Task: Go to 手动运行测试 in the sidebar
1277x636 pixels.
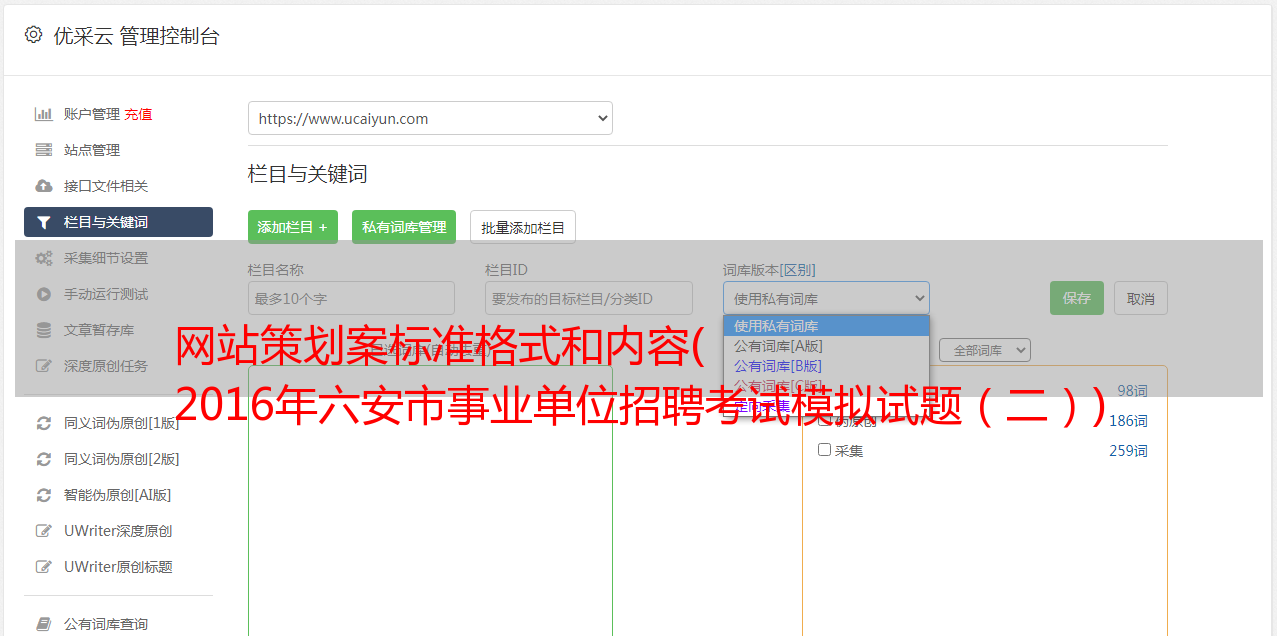Action: [x=106, y=294]
